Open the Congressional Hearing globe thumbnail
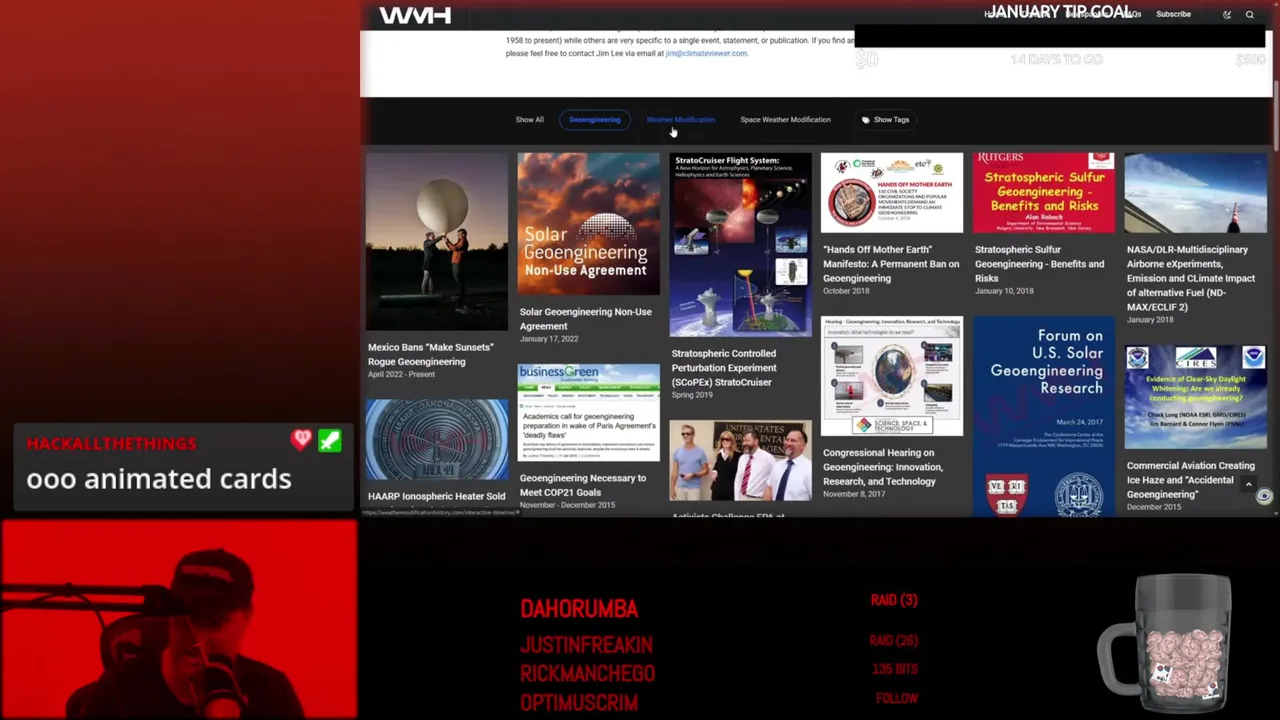This screenshot has width=1280, height=720. click(x=892, y=376)
